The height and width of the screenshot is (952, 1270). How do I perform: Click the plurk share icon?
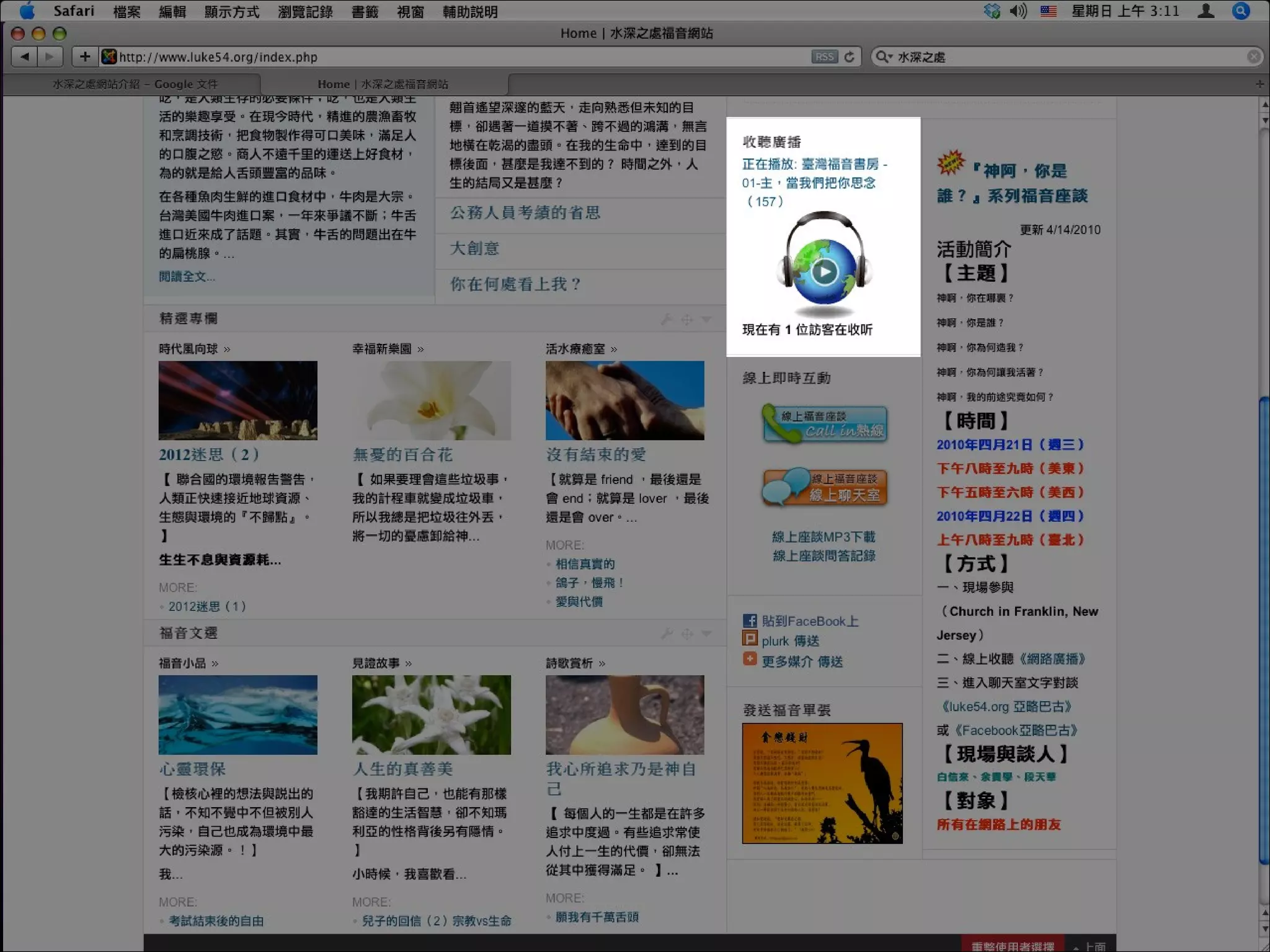pyautogui.click(x=750, y=639)
